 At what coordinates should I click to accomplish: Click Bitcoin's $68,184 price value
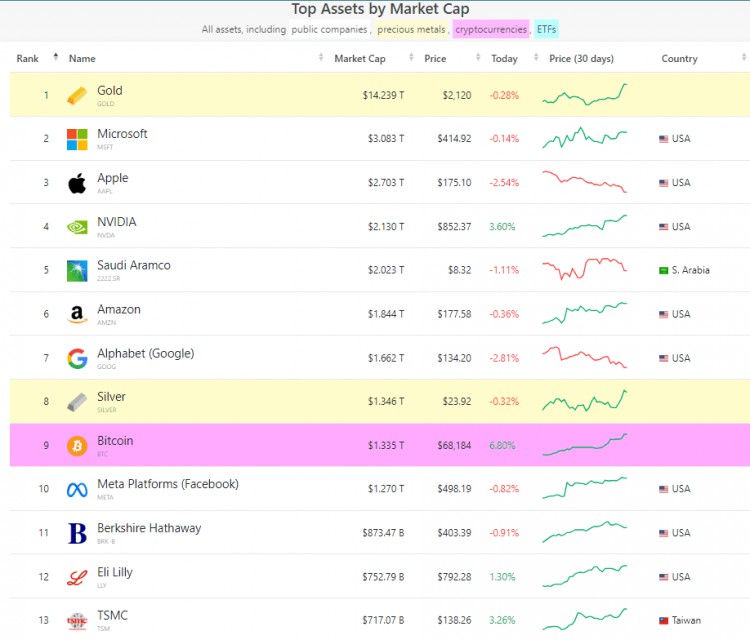click(x=454, y=446)
